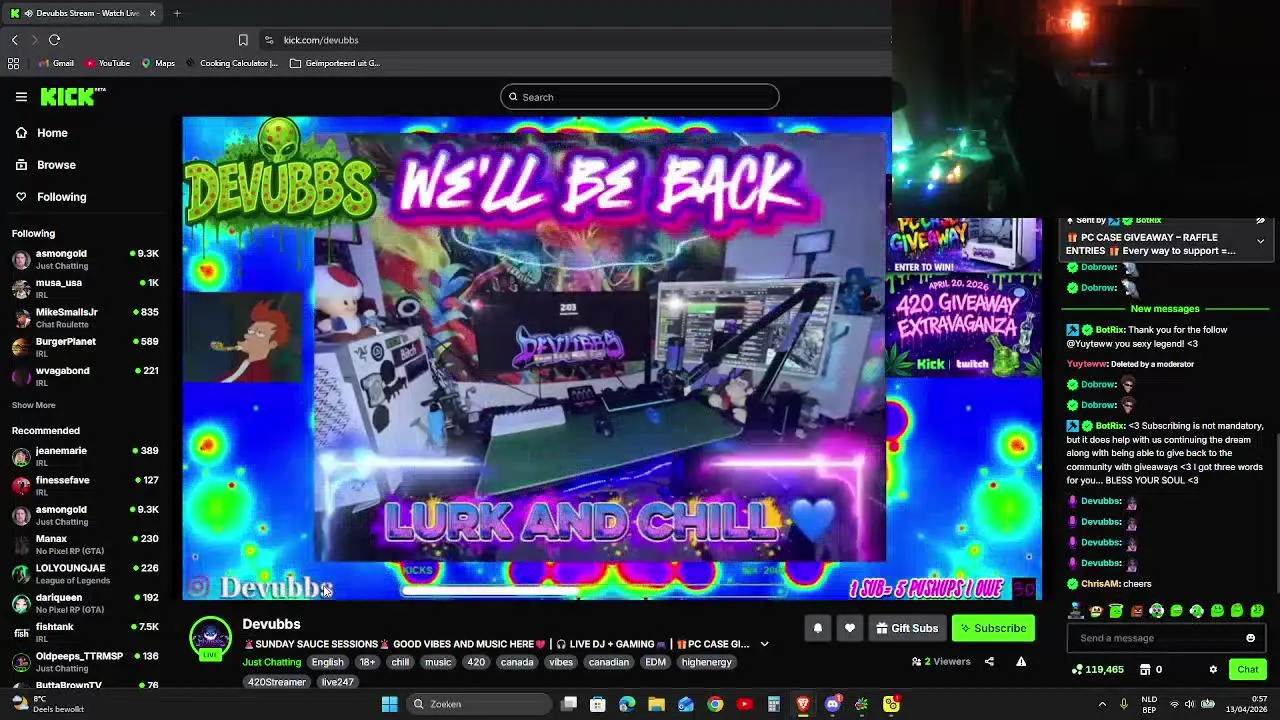Click the Yuytewww username in chat
The height and width of the screenshot is (720, 1280).
pyautogui.click(x=1086, y=364)
